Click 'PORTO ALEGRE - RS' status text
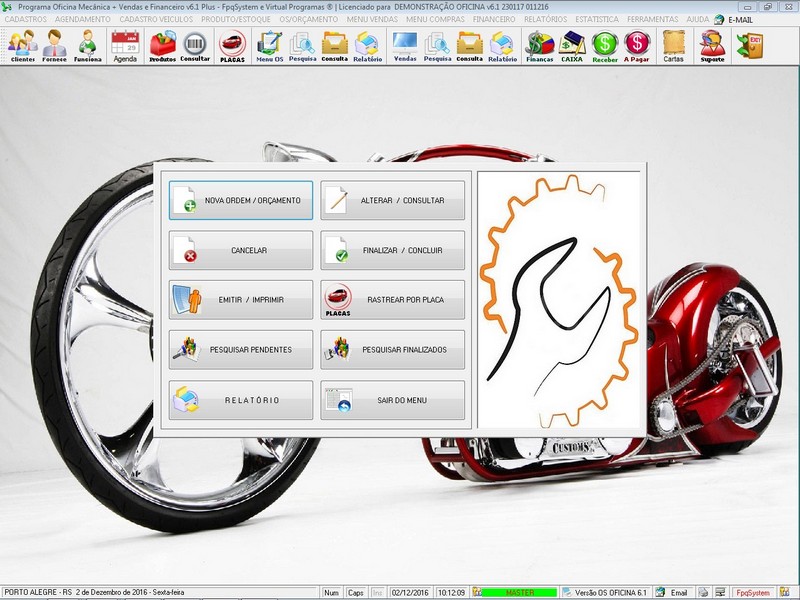This screenshot has height=600, width=800. pos(38,592)
